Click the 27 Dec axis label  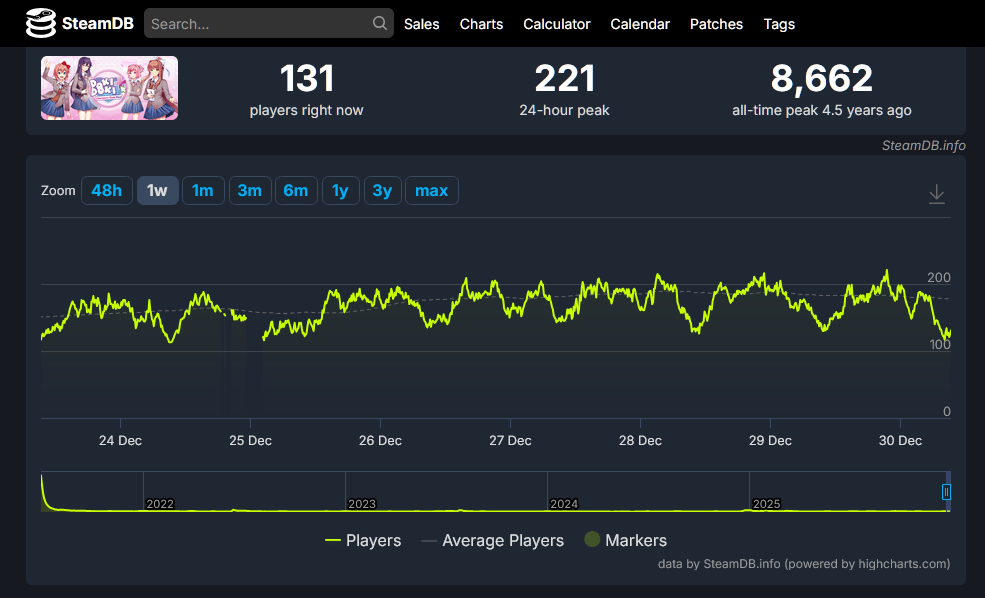(x=510, y=440)
